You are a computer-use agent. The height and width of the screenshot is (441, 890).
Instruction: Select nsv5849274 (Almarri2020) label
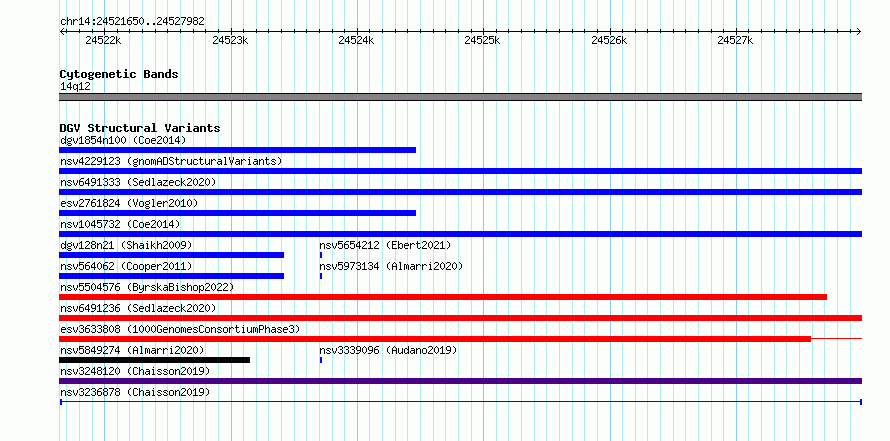[x=132, y=350]
